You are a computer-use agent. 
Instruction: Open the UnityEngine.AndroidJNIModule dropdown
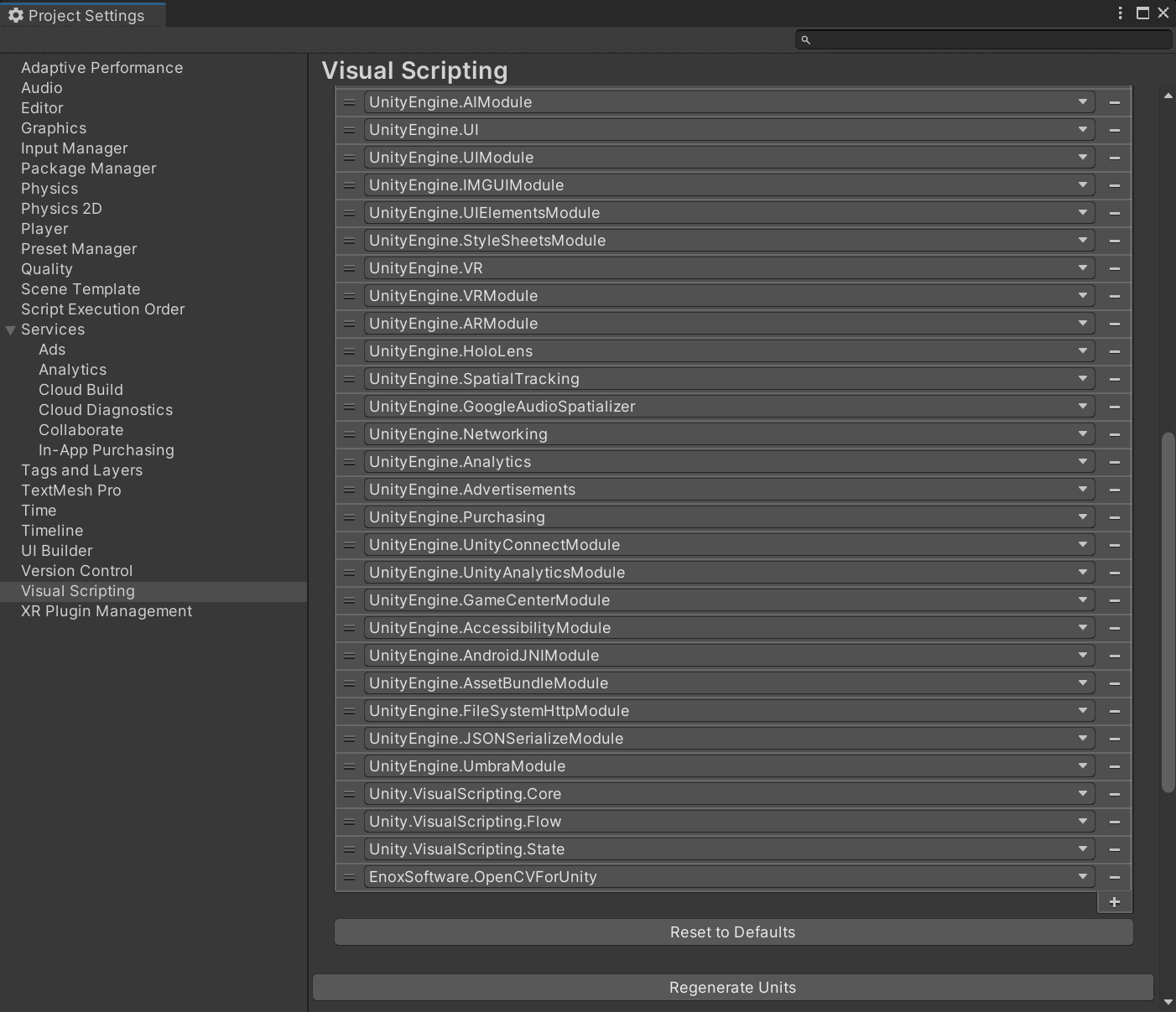(729, 656)
